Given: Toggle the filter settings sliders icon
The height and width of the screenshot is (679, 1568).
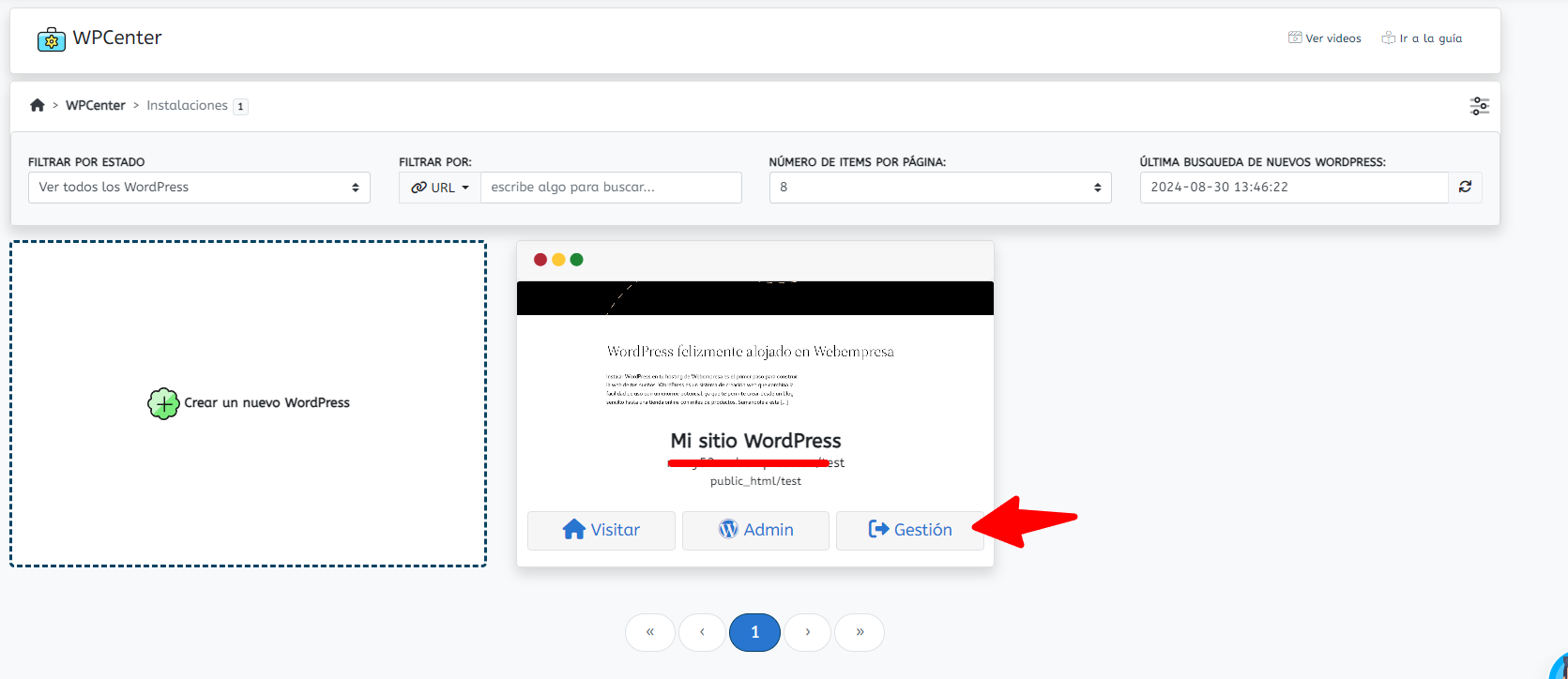Looking at the screenshot, I should coord(1480,106).
